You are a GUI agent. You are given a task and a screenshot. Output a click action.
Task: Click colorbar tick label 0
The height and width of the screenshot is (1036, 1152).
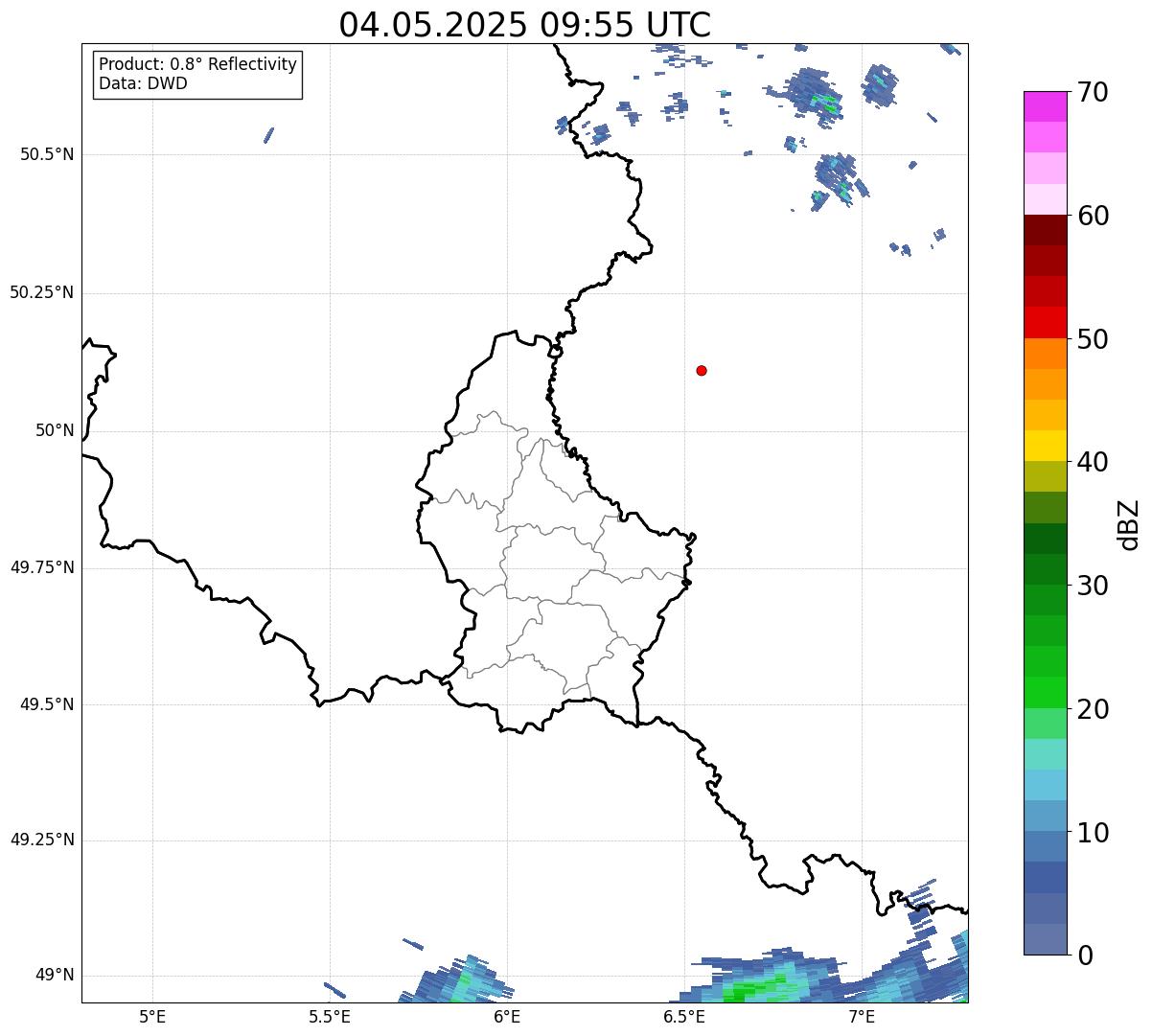click(1085, 955)
